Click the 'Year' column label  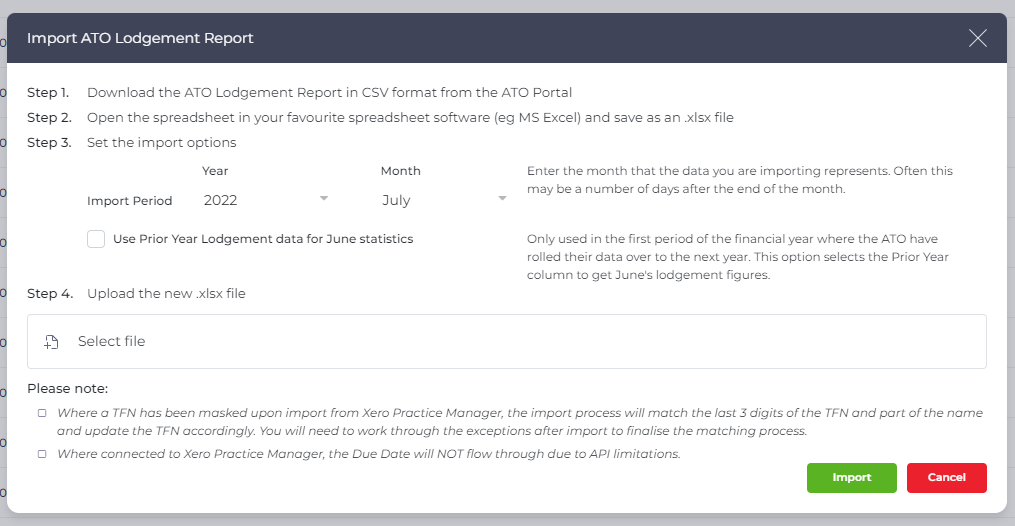(215, 171)
